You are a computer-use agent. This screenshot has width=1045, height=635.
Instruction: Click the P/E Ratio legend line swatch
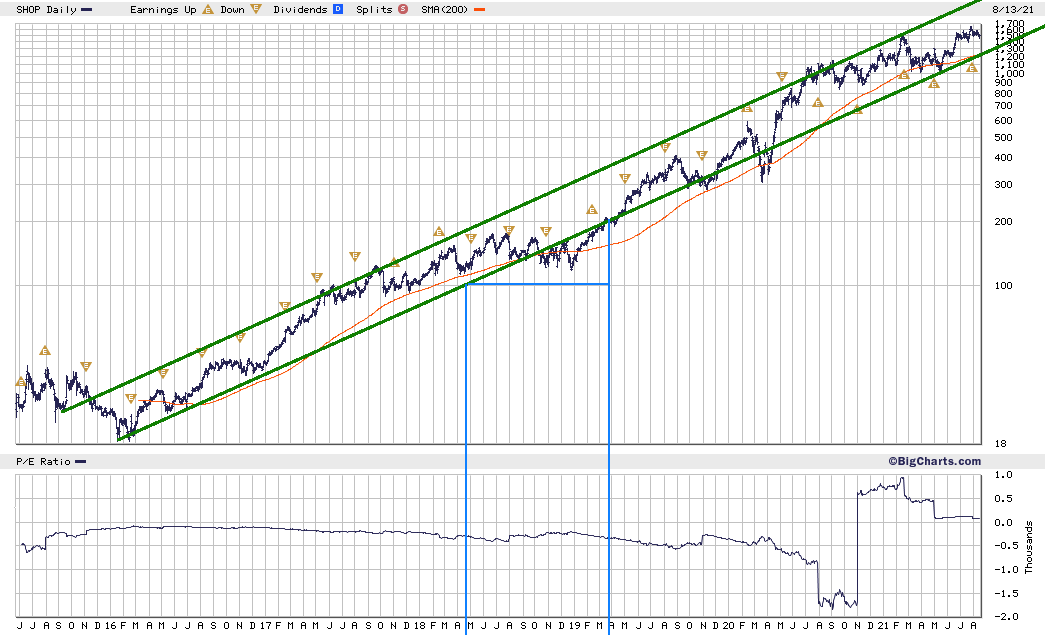[81, 461]
